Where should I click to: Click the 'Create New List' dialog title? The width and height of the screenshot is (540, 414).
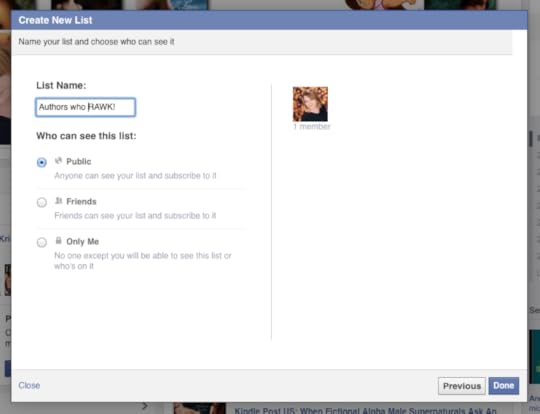coord(55,20)
